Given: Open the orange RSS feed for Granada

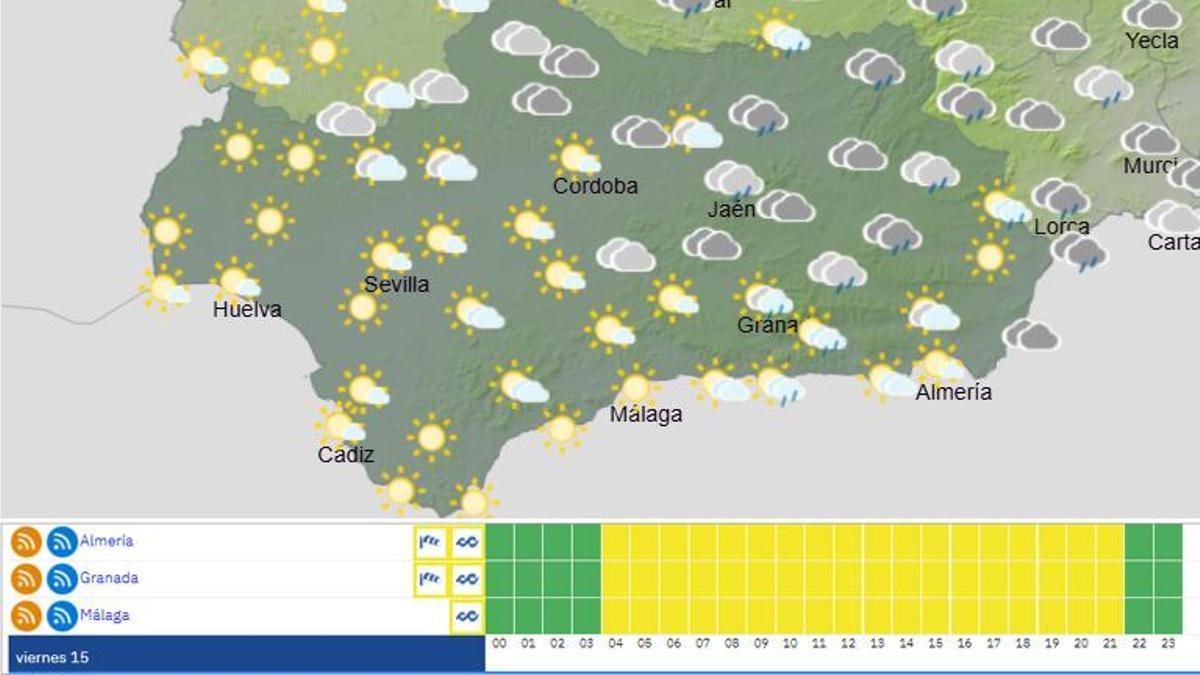Looking at the screenshot, I should coord(27,579).
